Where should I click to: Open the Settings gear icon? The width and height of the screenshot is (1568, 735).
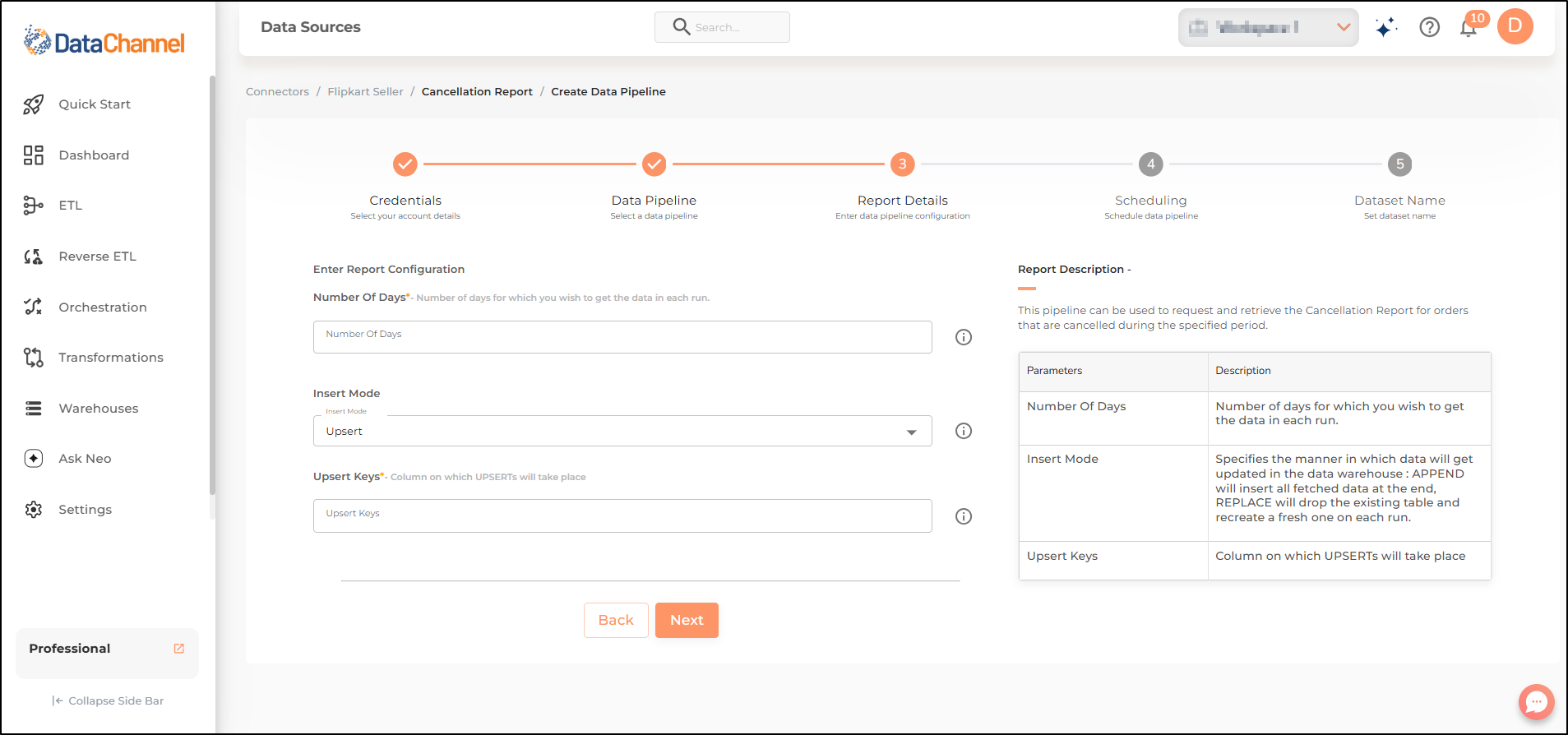pos(33,510)
